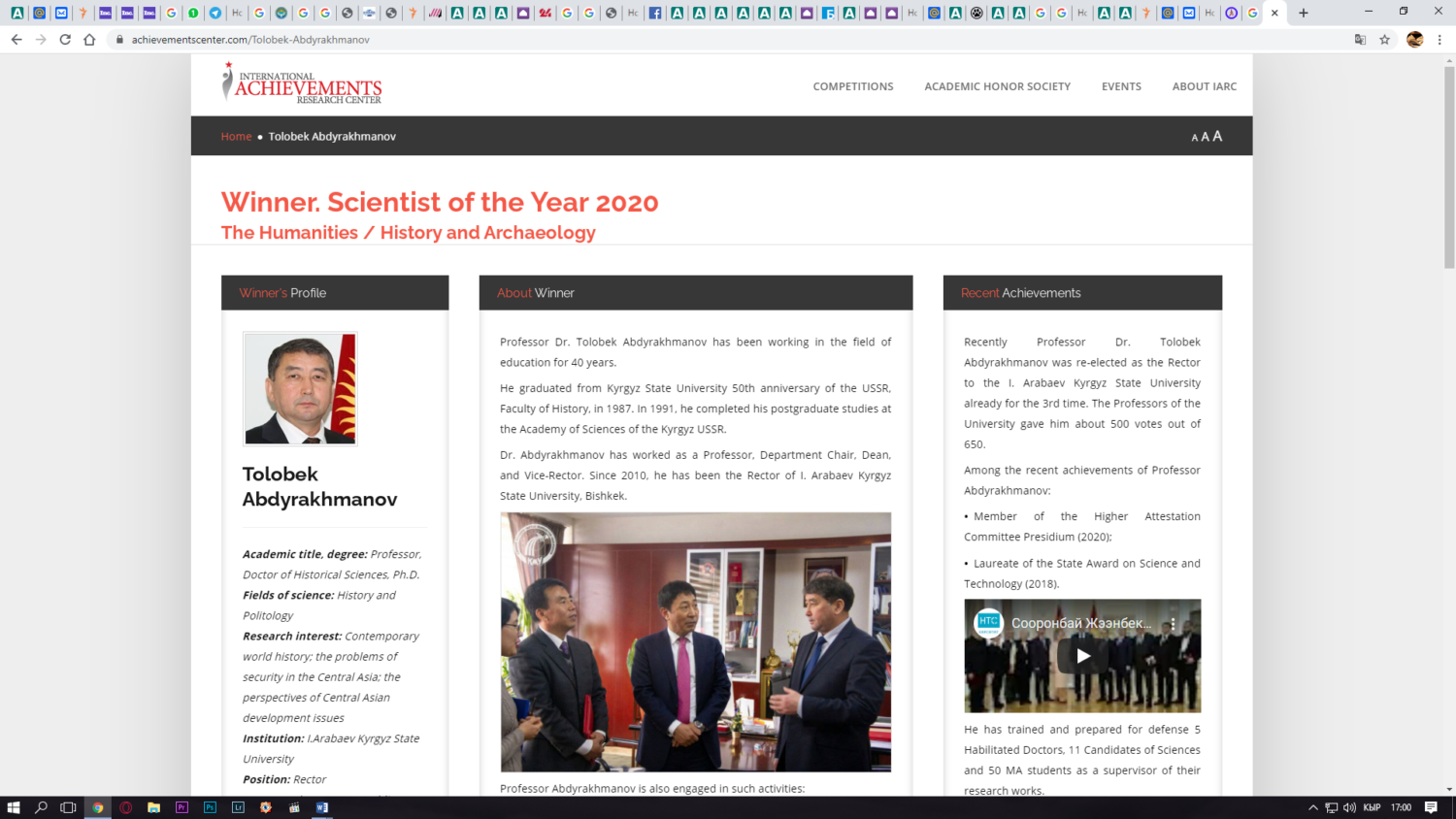
Task: Play the embedded YouTube video
Action: [x=1082, y=656]
